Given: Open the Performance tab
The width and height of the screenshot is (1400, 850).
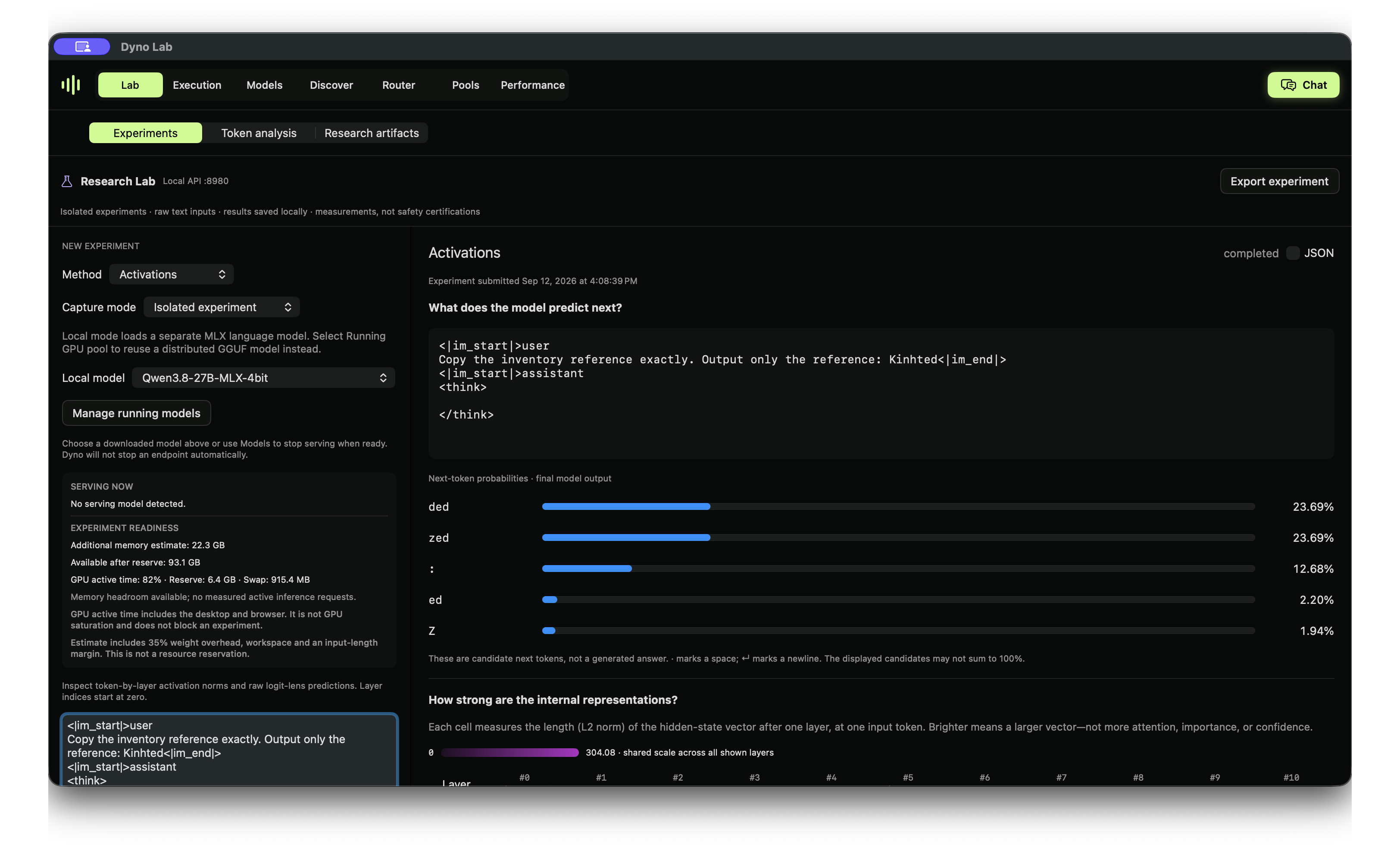Looking at the screenshot, I should pyautogui.click(x=532, y=84).
